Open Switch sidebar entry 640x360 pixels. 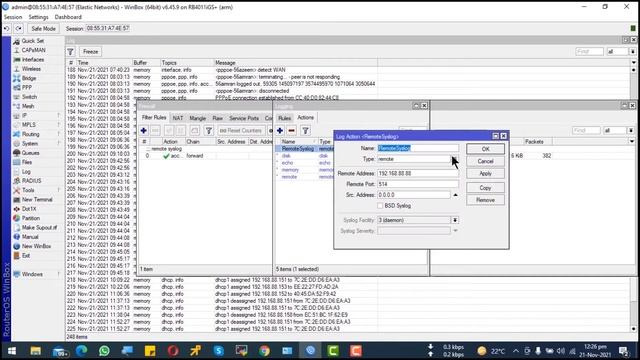[x=29, y=97]
